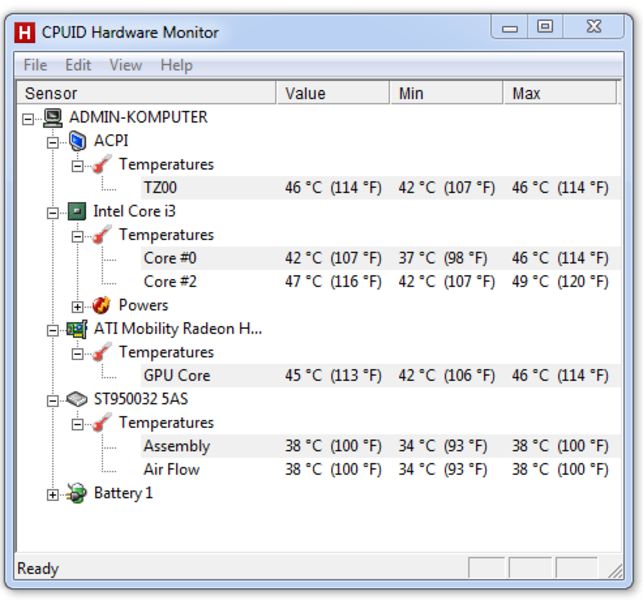
Task: Close the CPUID Hardware Monitor window
Action: (594, 27)
